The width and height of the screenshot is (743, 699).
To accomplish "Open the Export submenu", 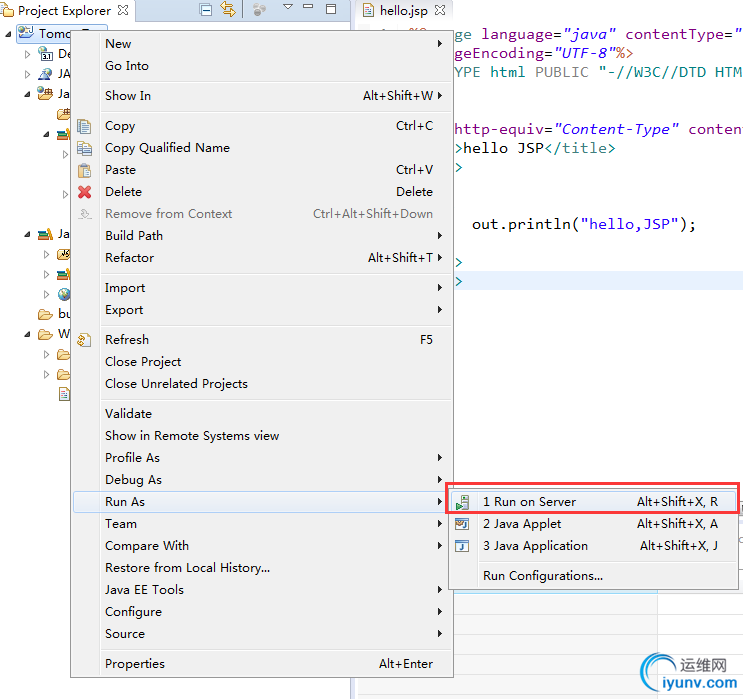I will [263, 310].
